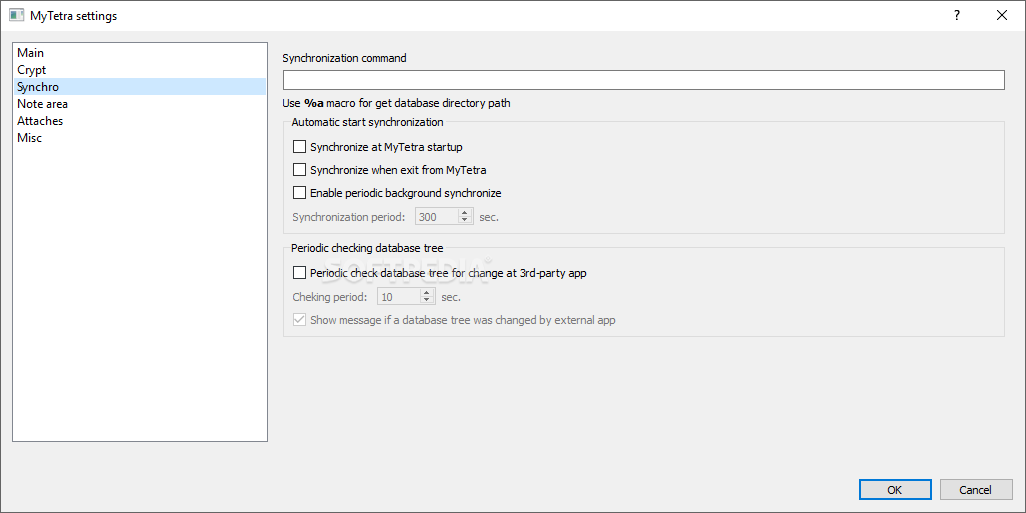Confirm settings with the OK button
The height and width of the screenshot is (513, 1026).
tap(895, 489)
